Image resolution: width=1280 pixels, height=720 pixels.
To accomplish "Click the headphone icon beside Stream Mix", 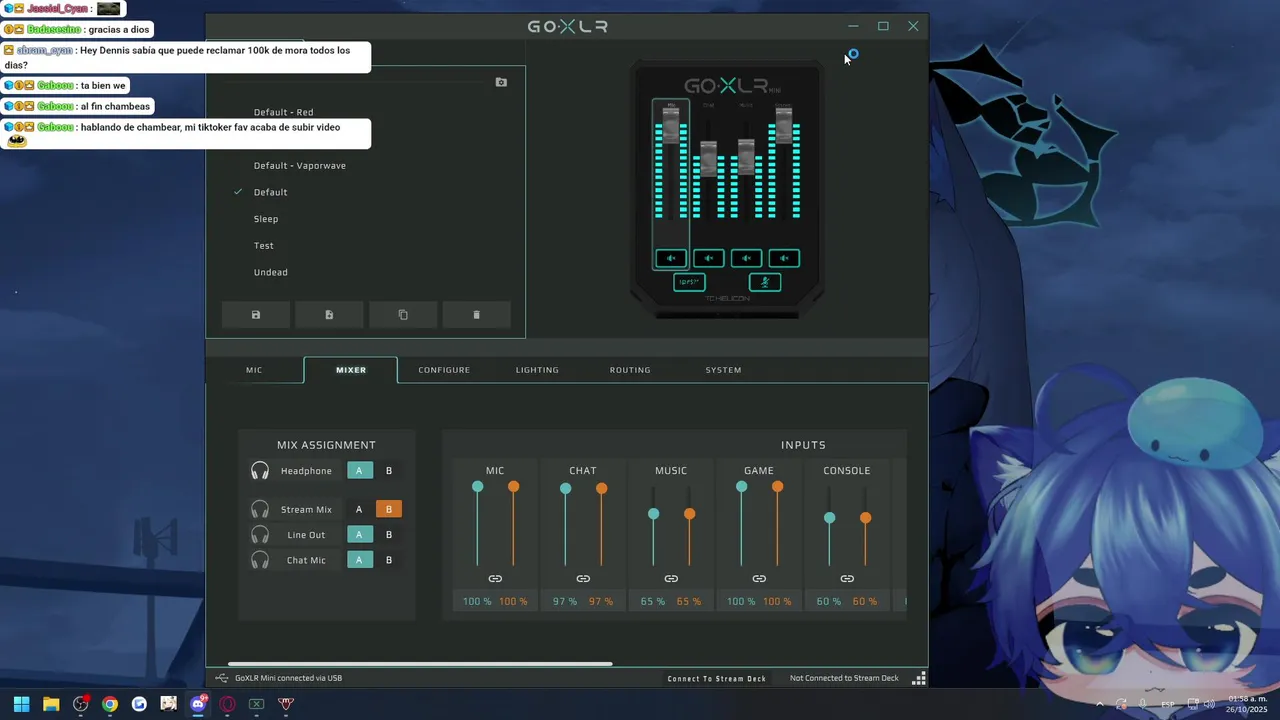I will [260, 510].
